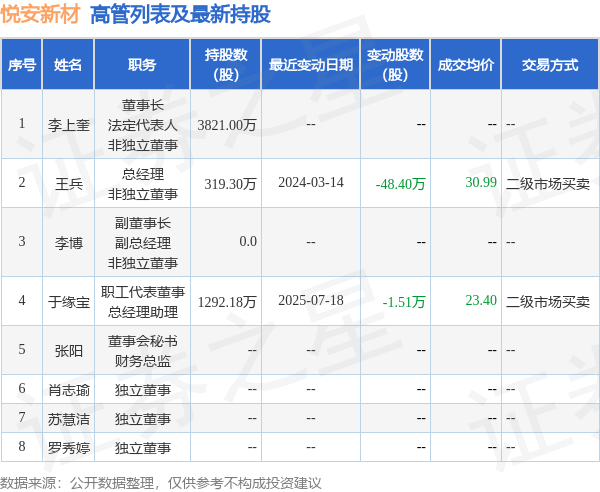Click the 悦安新材 company name in title

40,15
